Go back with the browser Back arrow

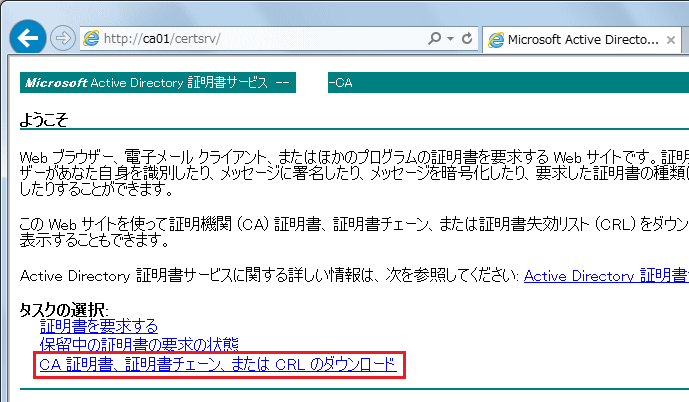click(x=28, y=38)
